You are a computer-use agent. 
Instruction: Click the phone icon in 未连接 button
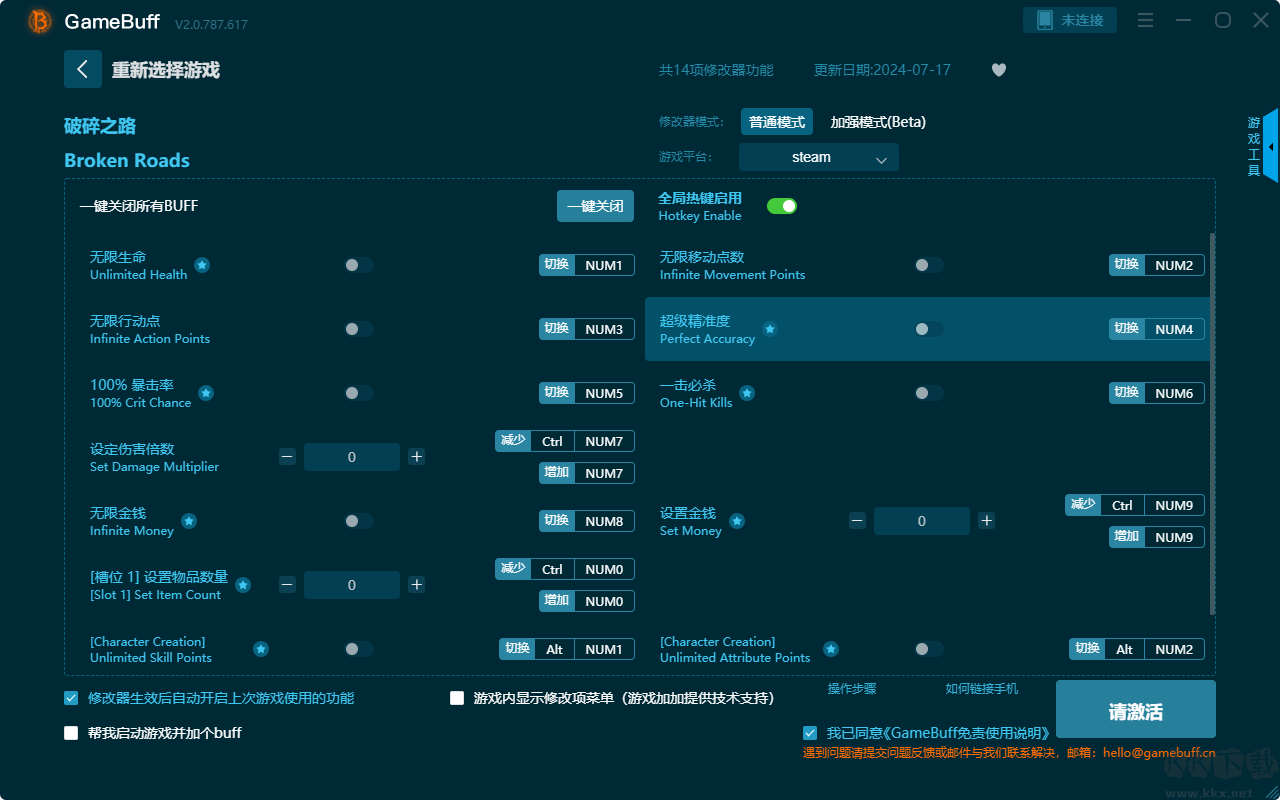[1044, 20]
